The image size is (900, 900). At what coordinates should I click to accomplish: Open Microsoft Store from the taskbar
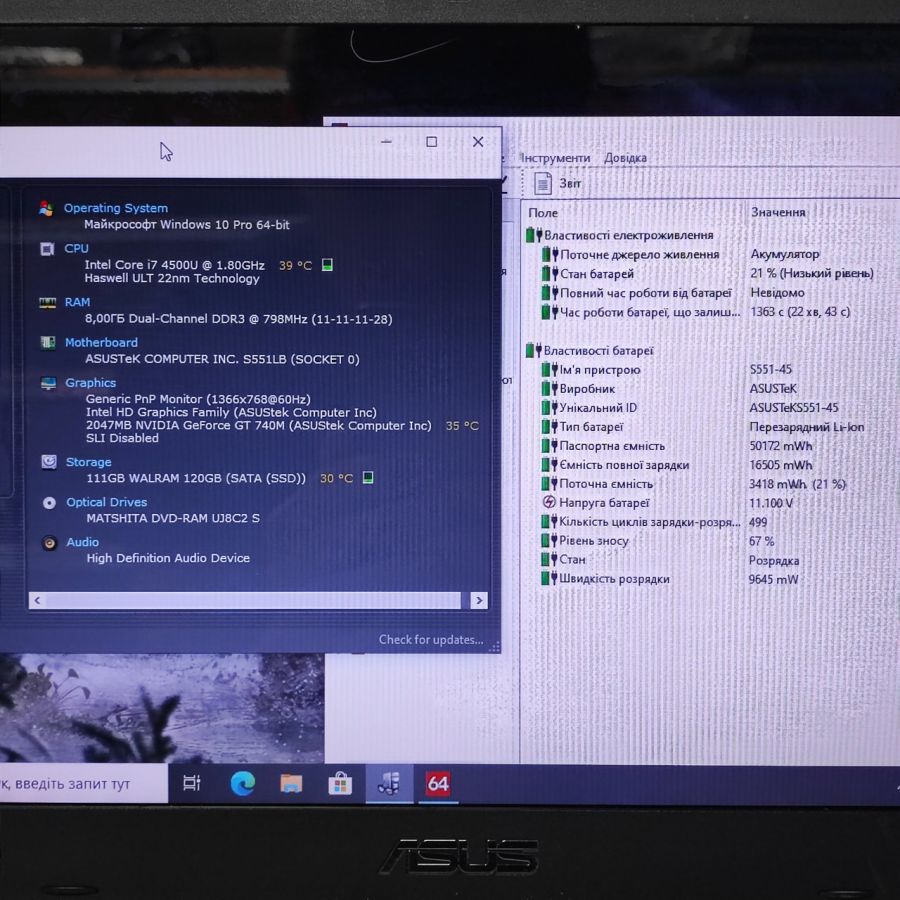[x=340, y=783]
